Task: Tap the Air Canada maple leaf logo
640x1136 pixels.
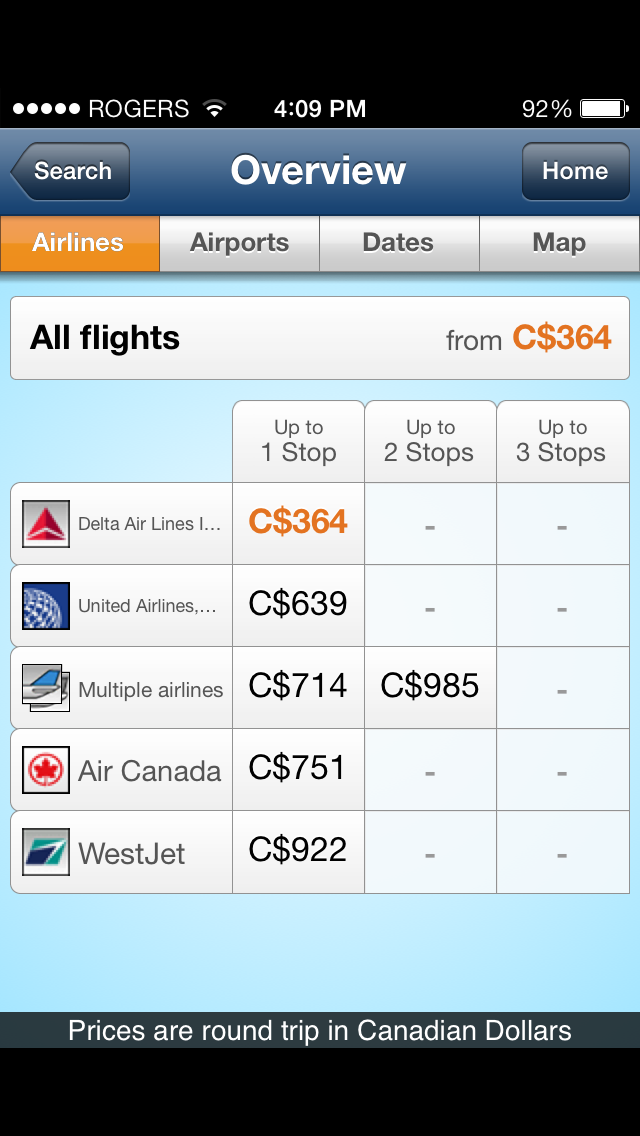Action: click(x=46, y=769)
